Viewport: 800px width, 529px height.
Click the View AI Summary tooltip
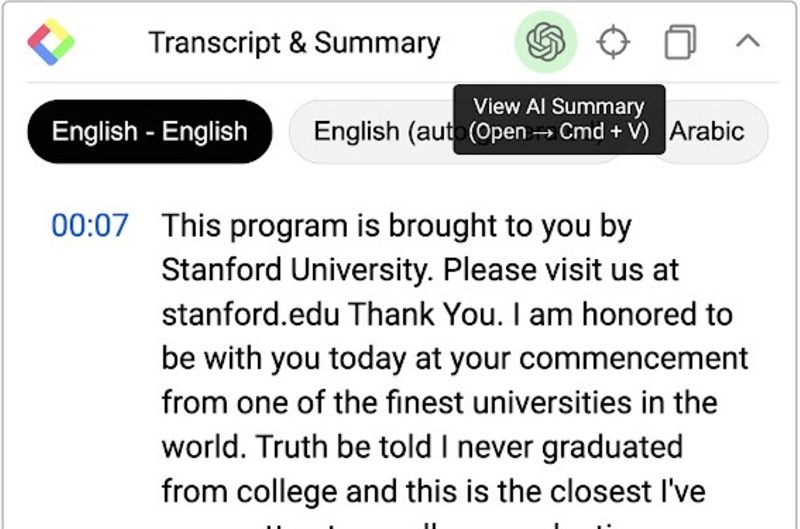tap(559, 118)
